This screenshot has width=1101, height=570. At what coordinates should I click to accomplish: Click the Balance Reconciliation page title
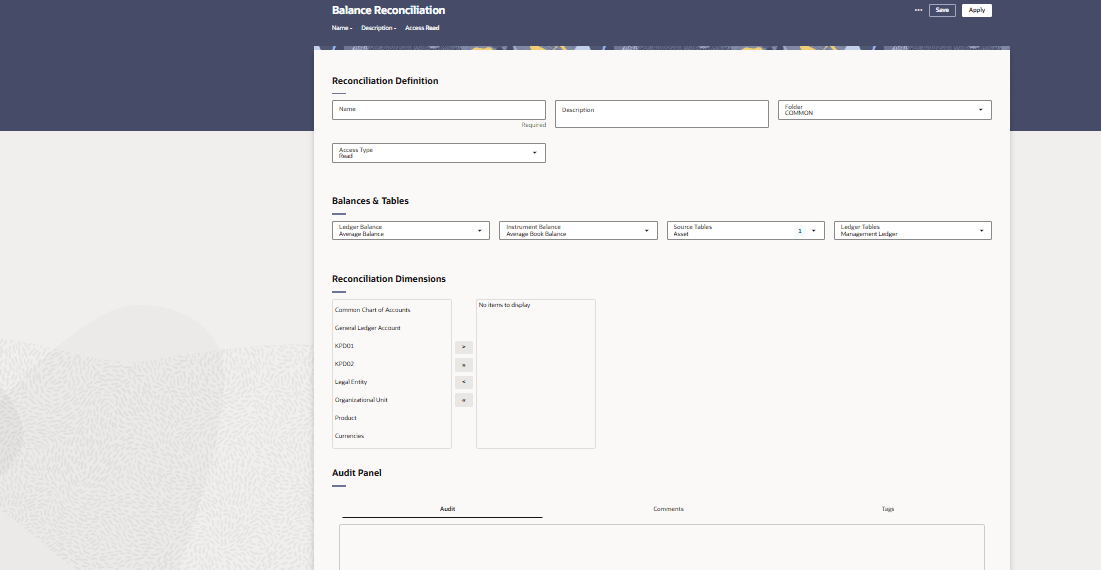[x=388, y=11]
